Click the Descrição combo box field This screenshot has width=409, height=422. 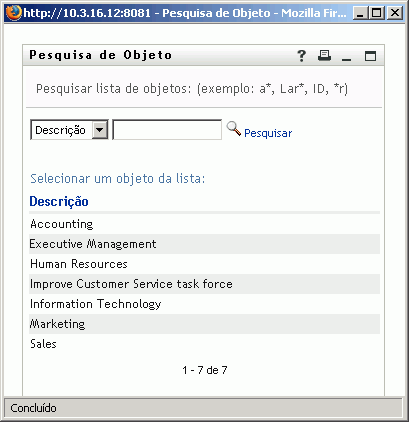[69, 130]
